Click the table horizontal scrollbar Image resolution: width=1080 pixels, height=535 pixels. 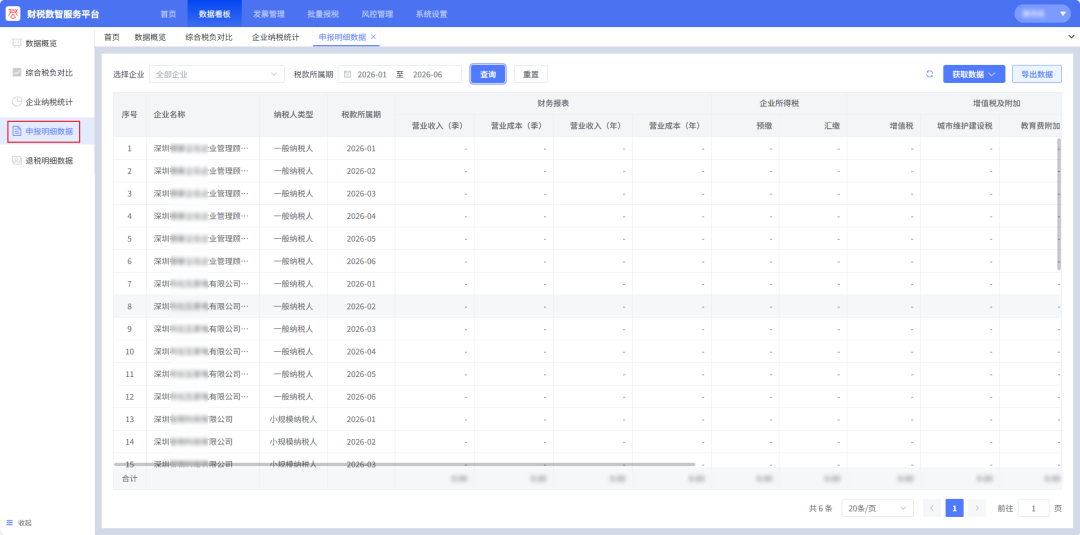[x=404, y=465]
